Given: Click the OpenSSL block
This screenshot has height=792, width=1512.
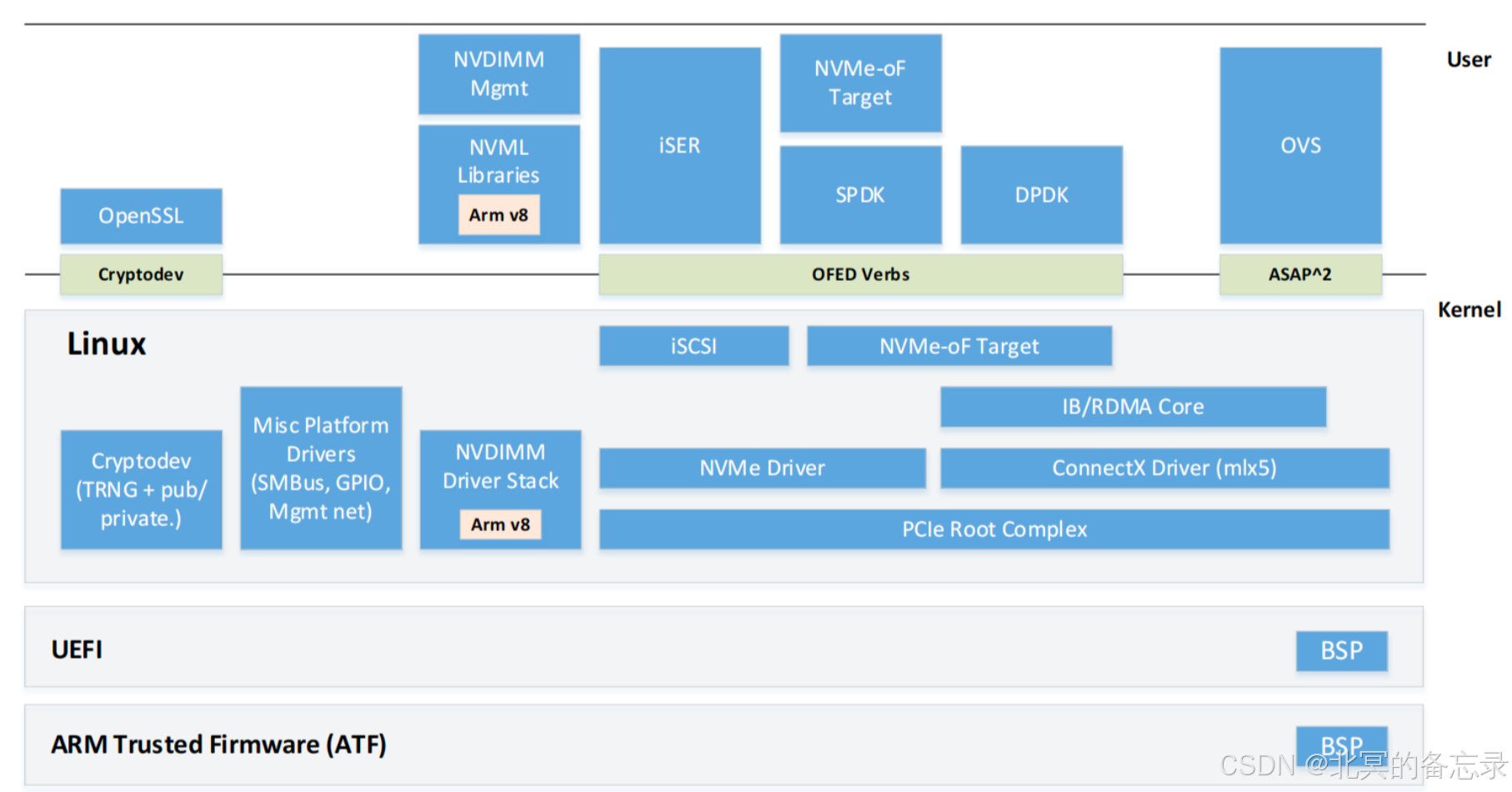Looking at the screenshot, I should point(141,216).
